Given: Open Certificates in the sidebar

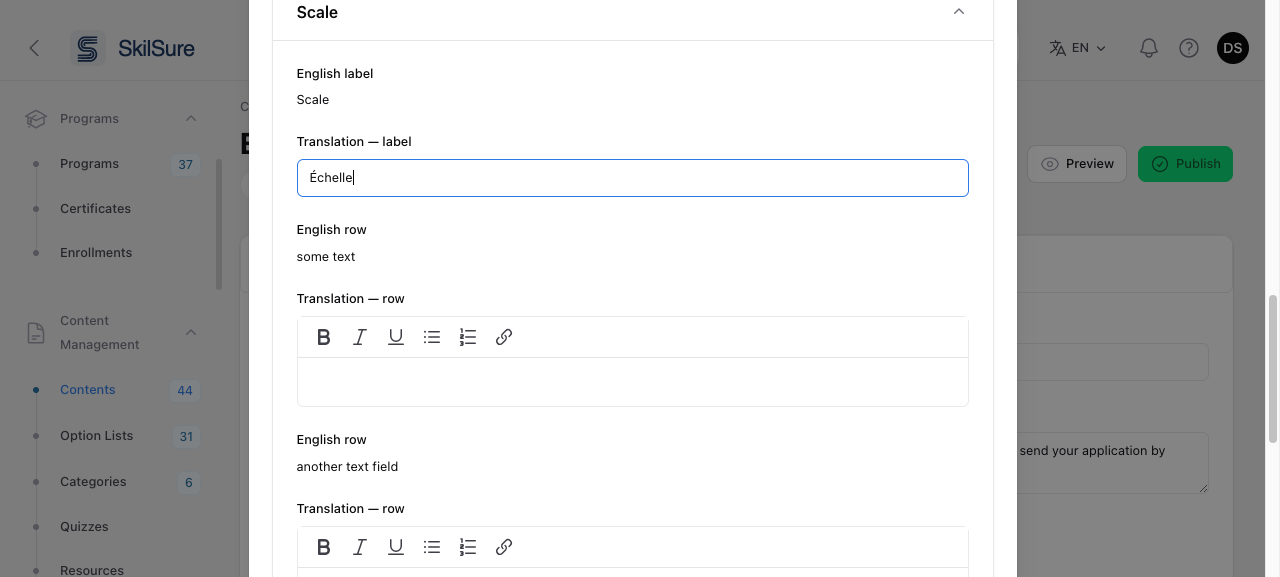Looking at the screenshot, I should tap(95, 209).
